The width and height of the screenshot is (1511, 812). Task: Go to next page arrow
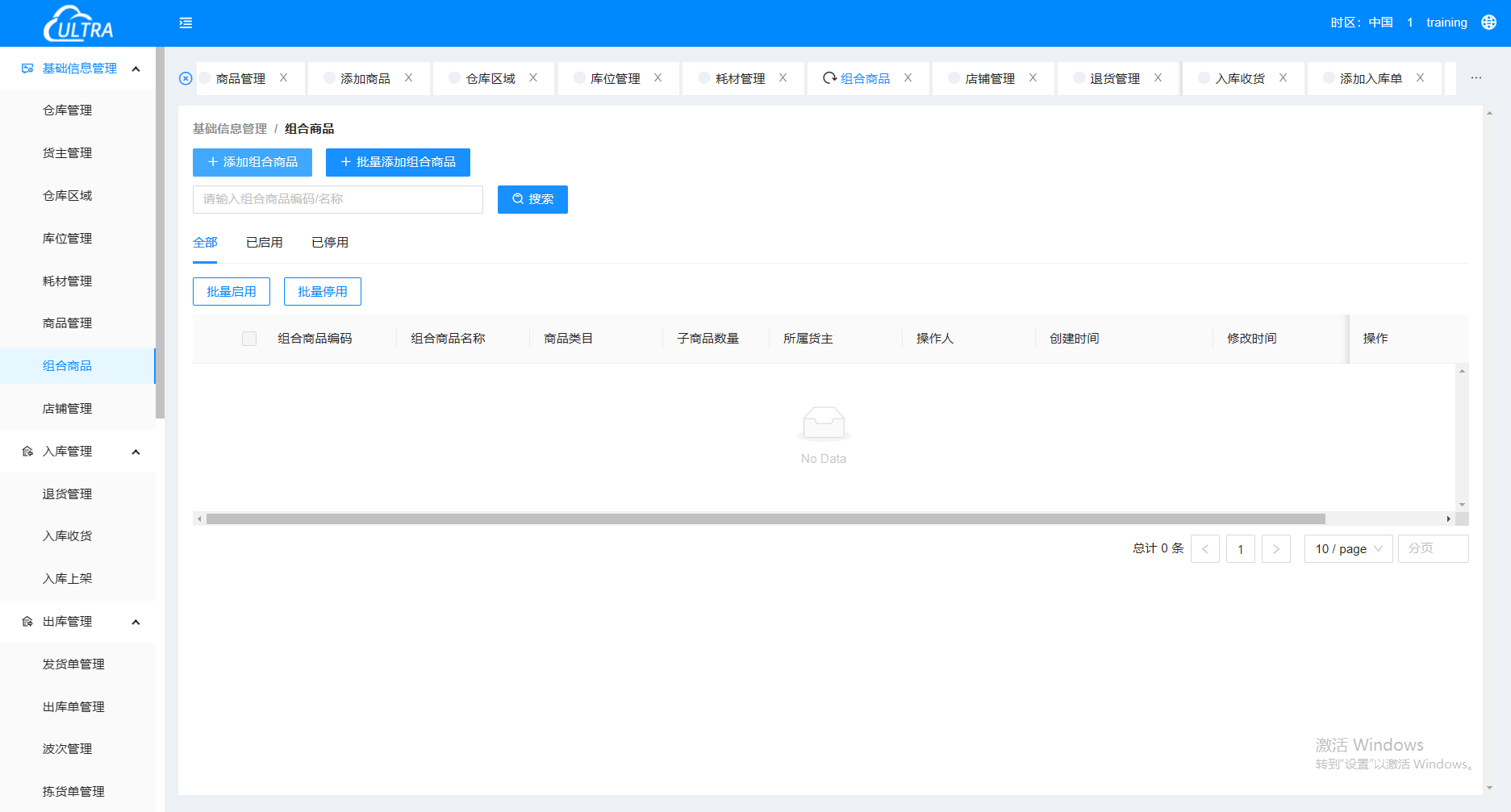pyautogui.click(x=1276, y=549)
